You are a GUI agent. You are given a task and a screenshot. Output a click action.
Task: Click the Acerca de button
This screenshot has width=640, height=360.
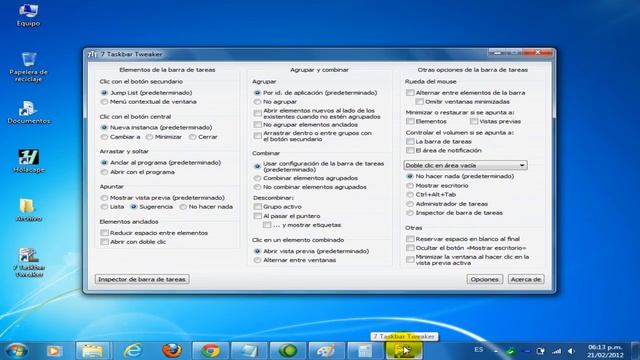526,279
